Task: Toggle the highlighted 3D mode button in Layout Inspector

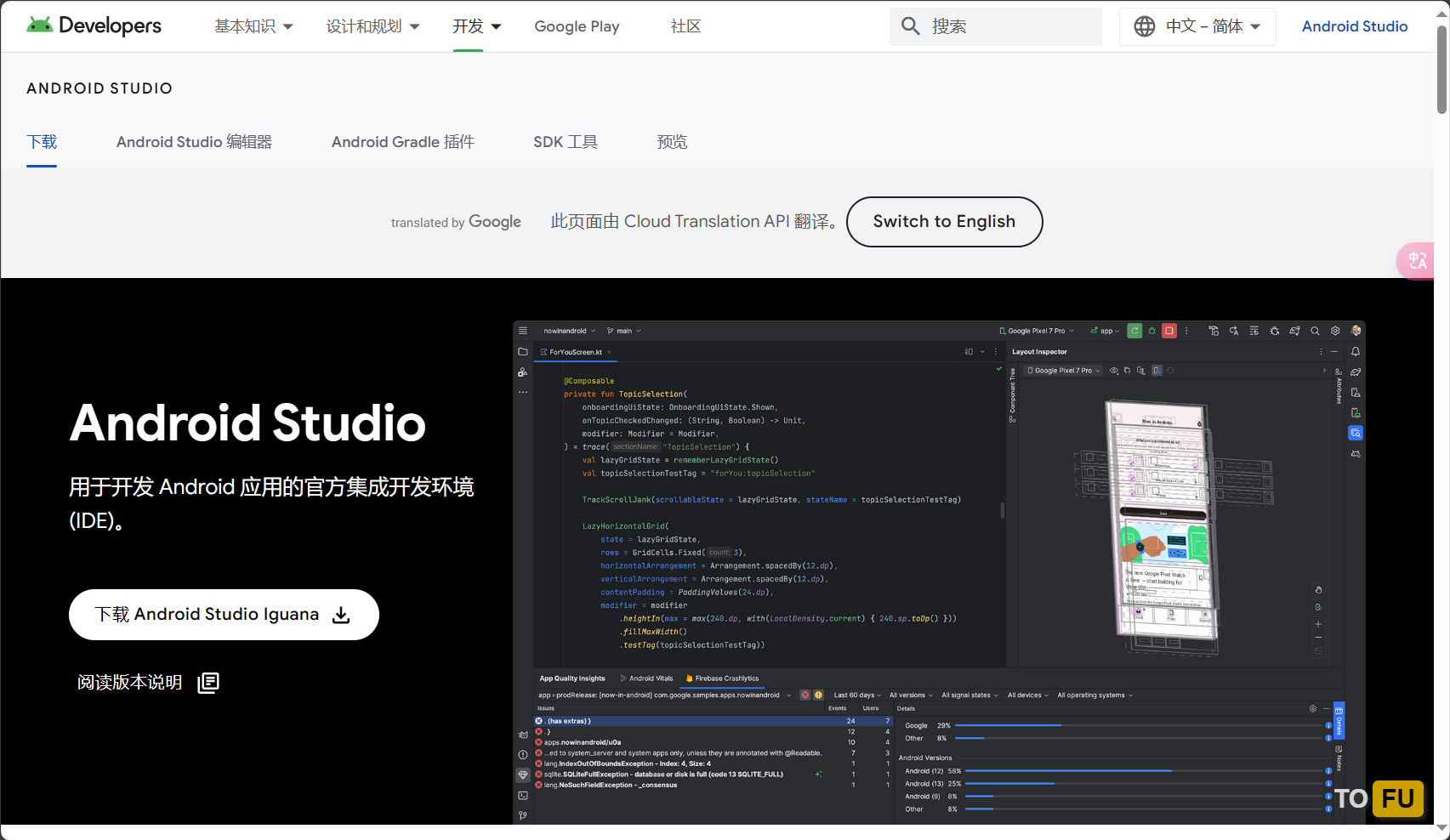Action: tap(1157, 371)
